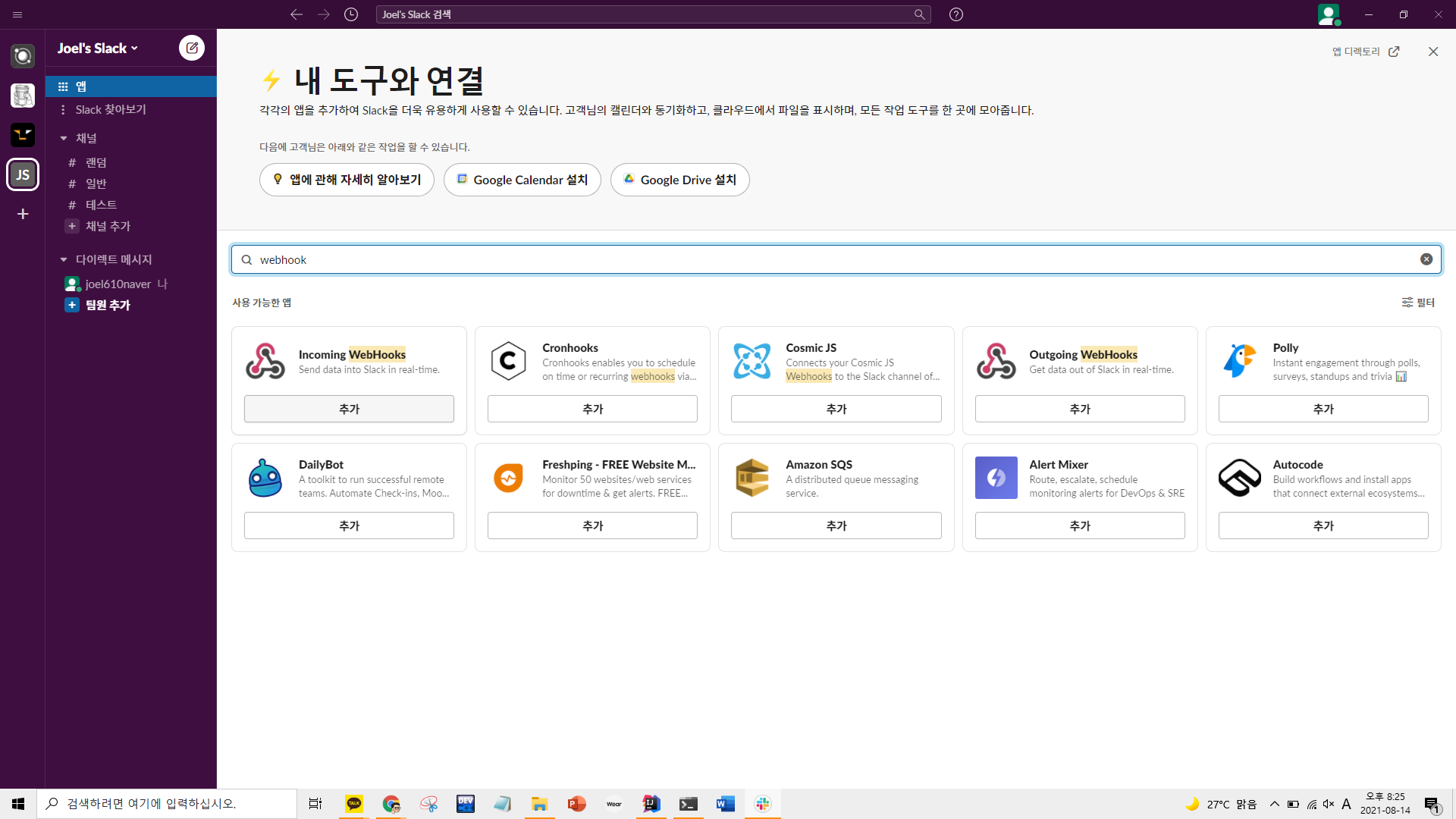Click the Outgoing WebHooks app icon
Viewport: 1456px width, 819px height.
click(x=996, y=361)
